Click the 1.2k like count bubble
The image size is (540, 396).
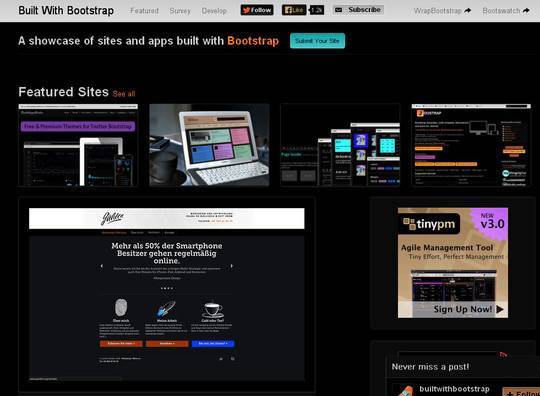coord(316,10)
